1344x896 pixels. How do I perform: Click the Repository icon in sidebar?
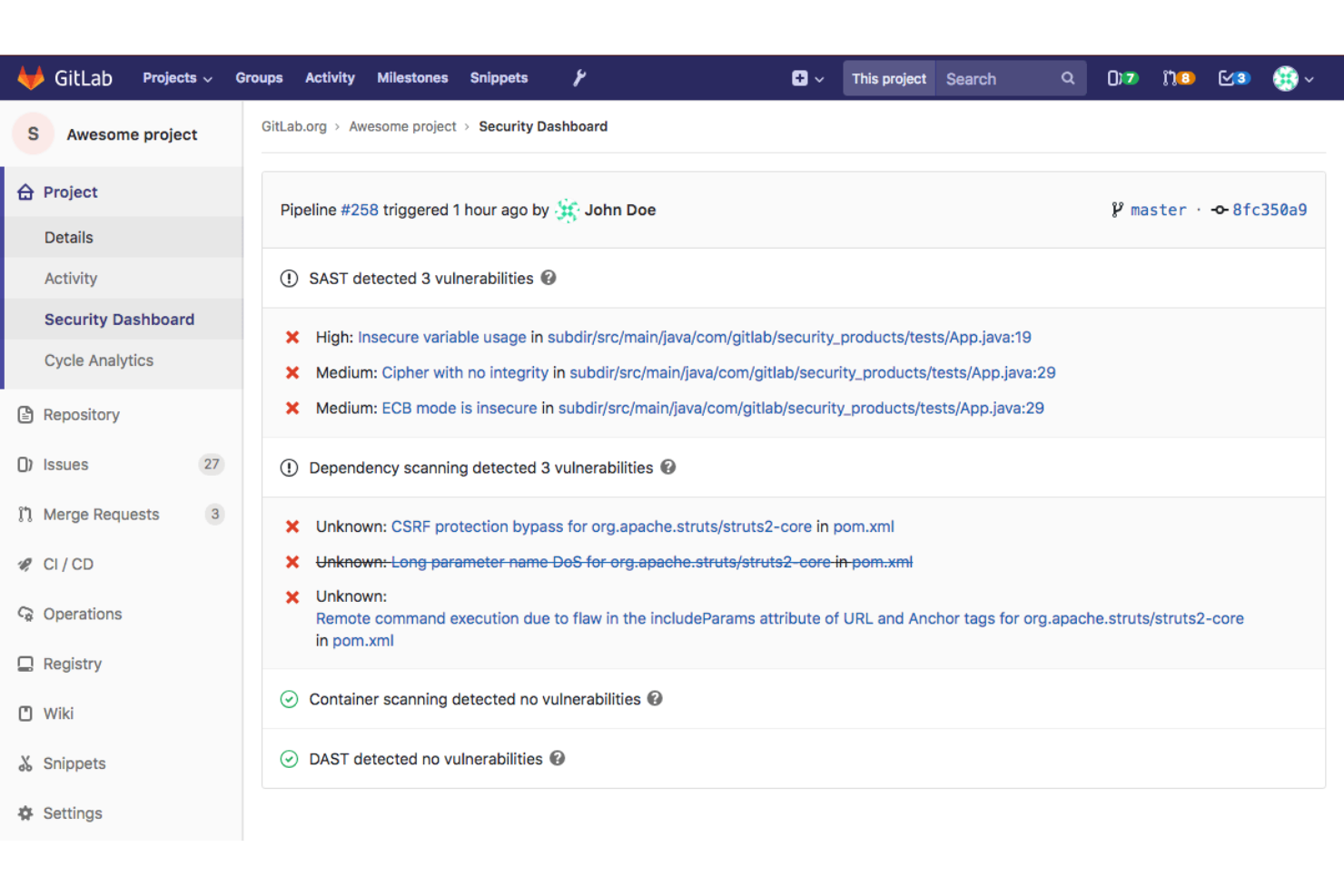pyautogui.click(x=25, y=415)
